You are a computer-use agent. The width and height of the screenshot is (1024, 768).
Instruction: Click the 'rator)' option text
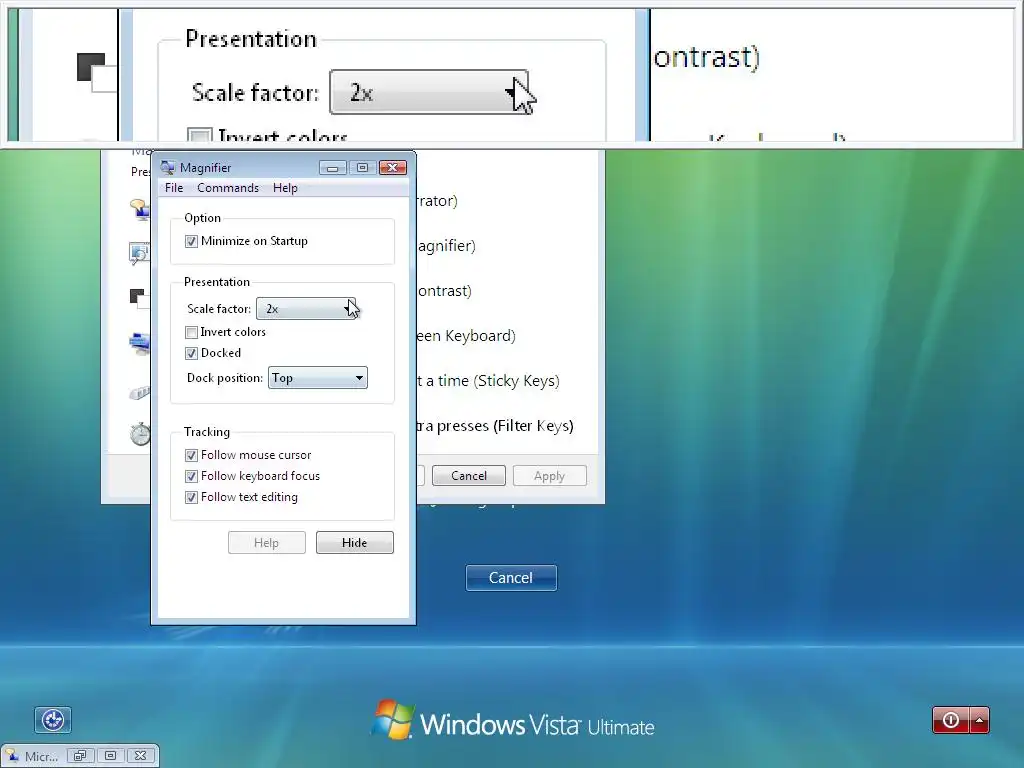(438, 200)
